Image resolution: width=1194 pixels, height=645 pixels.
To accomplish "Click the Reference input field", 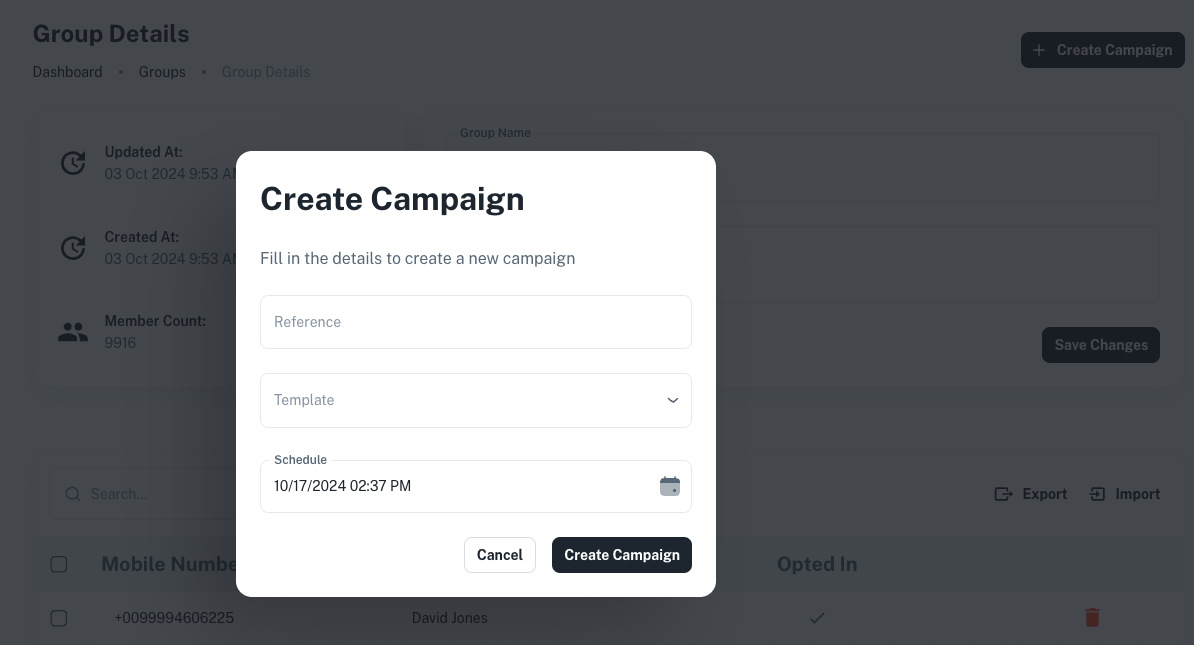I will (475, 322).
